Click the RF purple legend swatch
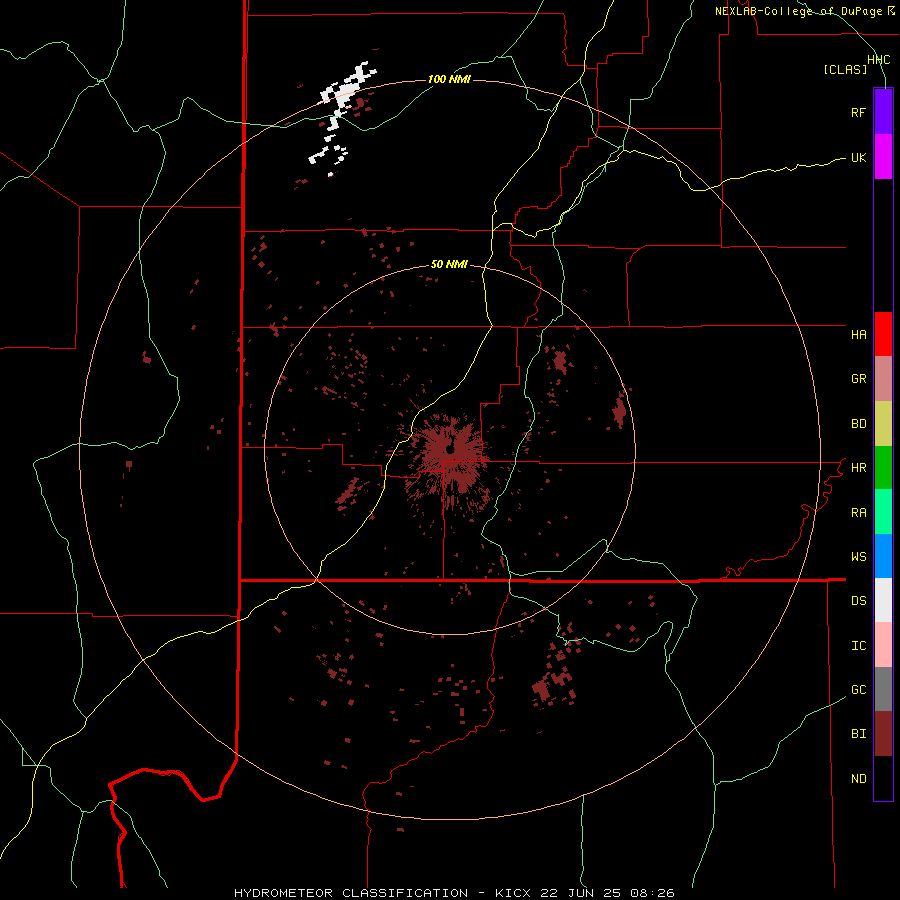 [883, 112]
